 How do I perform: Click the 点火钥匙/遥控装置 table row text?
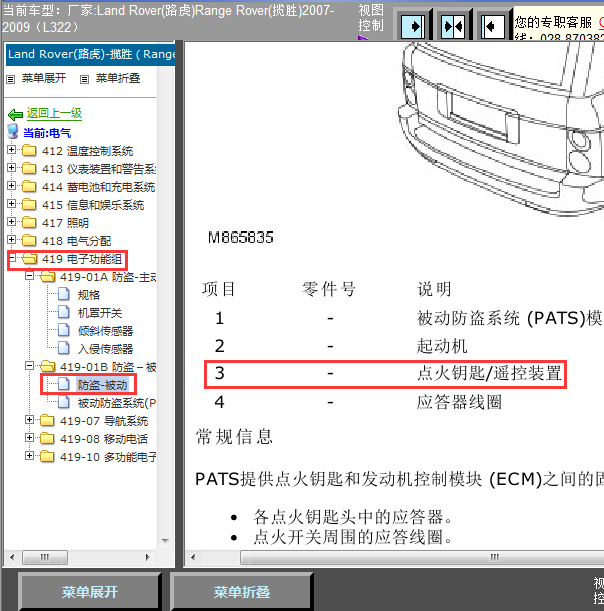[x=489, y=373]
